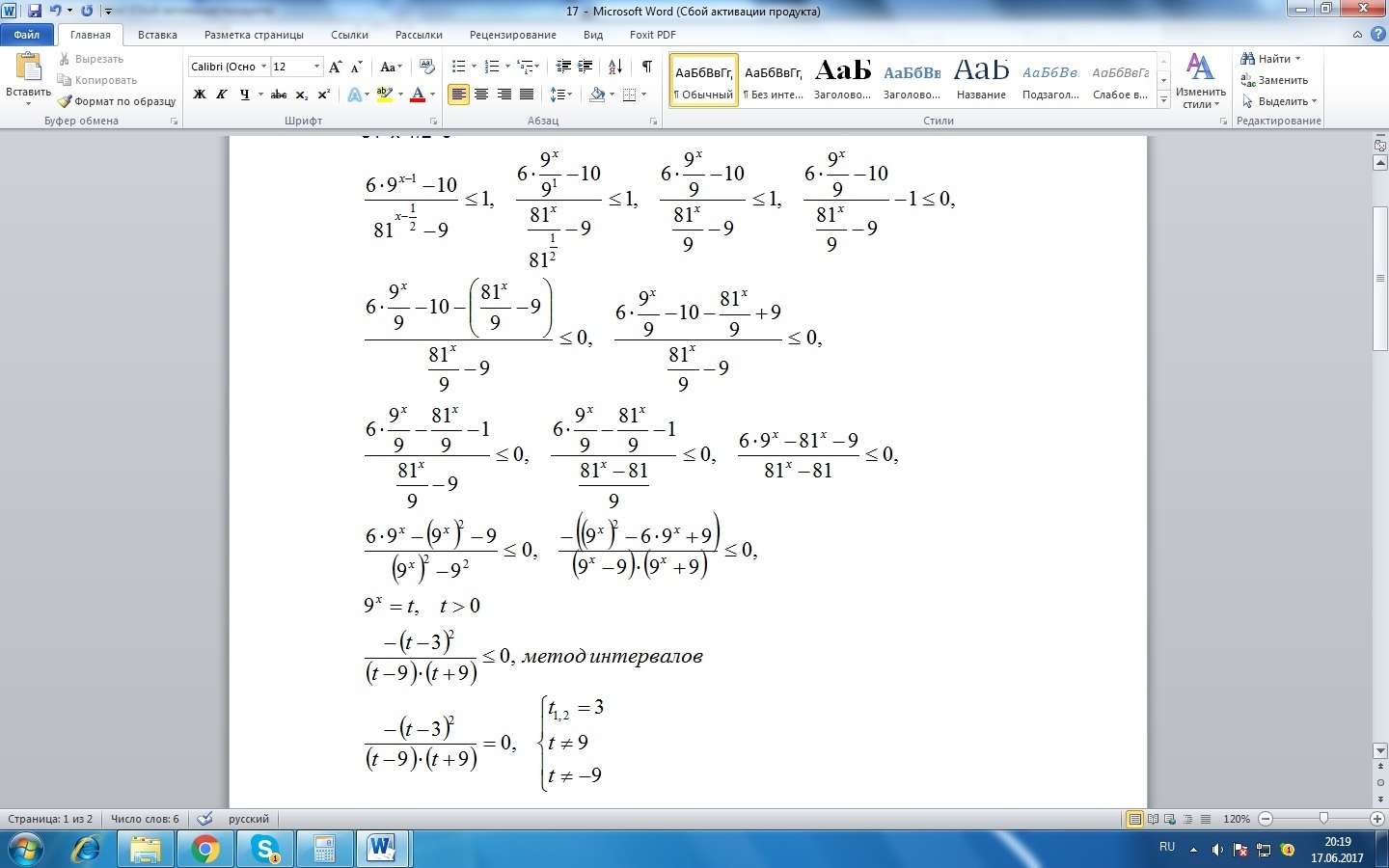Align text to the right
The width and height of the screenshot is (1389, 868).
[x=504, y=95]
